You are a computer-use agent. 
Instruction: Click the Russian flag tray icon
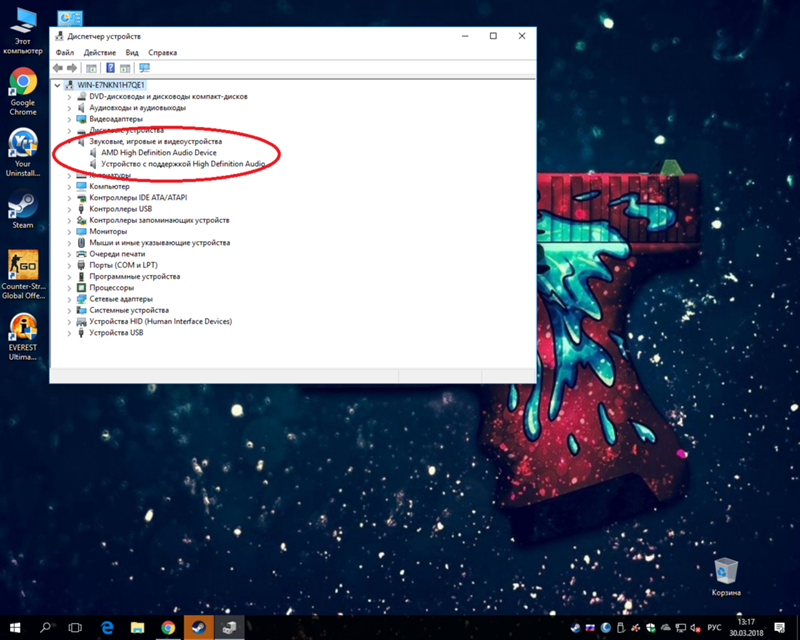tap(590, 628)
